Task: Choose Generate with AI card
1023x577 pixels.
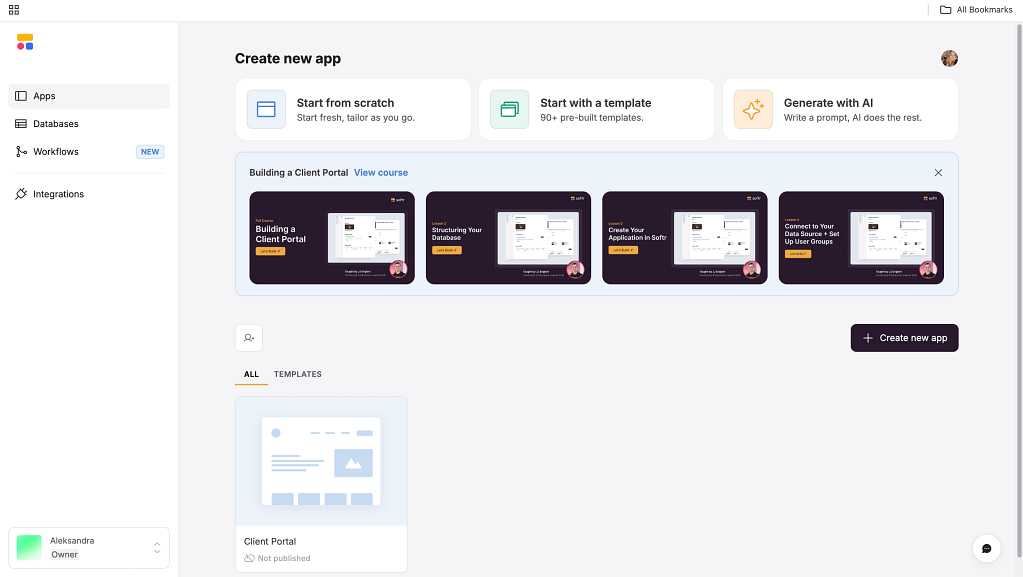Action: tap(840, 110)
